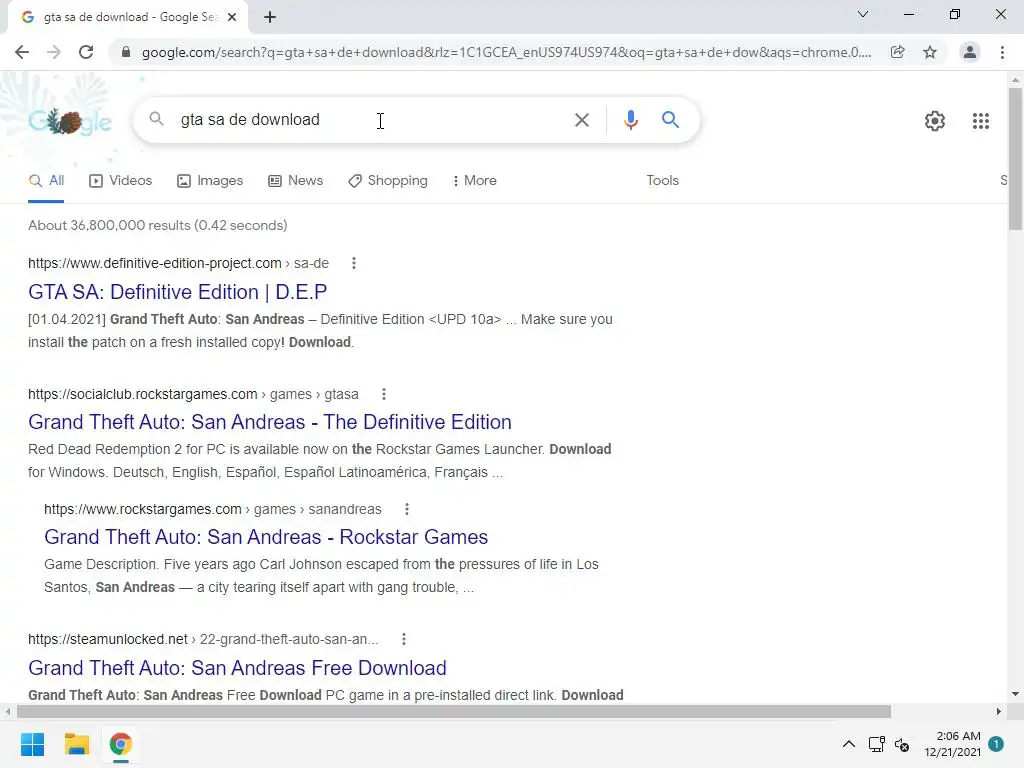
Task: Open search Tools options
Action: pyautogui.click(x=662, y=181)
